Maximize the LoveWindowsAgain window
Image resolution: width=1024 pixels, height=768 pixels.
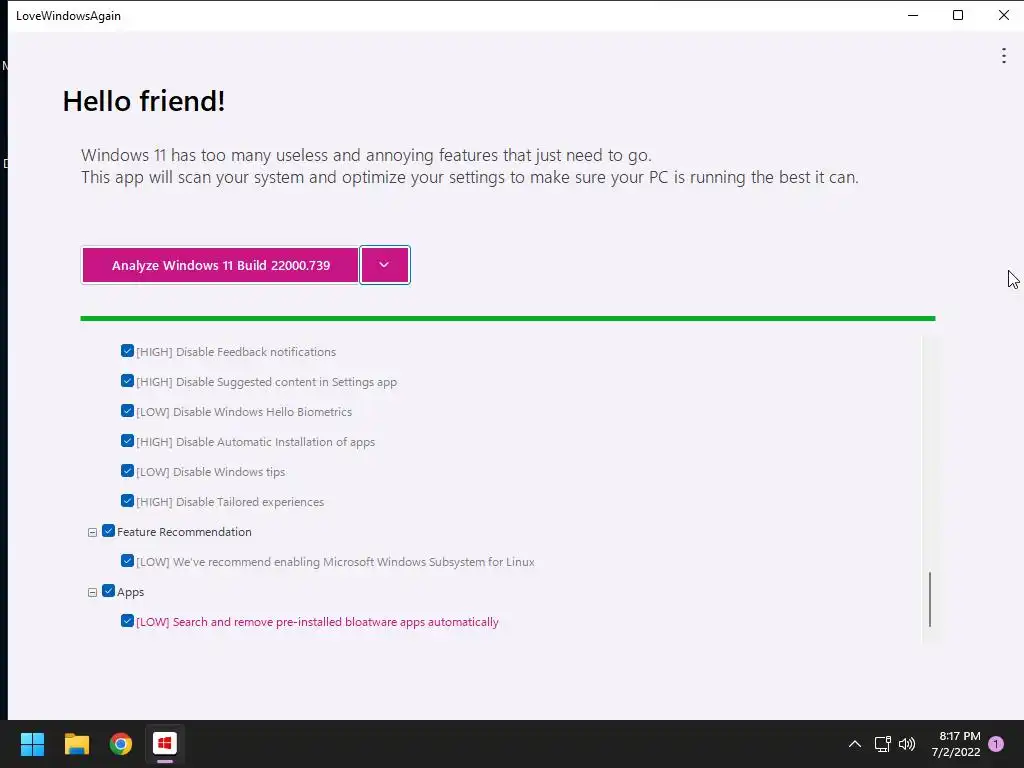click(958, 15)
